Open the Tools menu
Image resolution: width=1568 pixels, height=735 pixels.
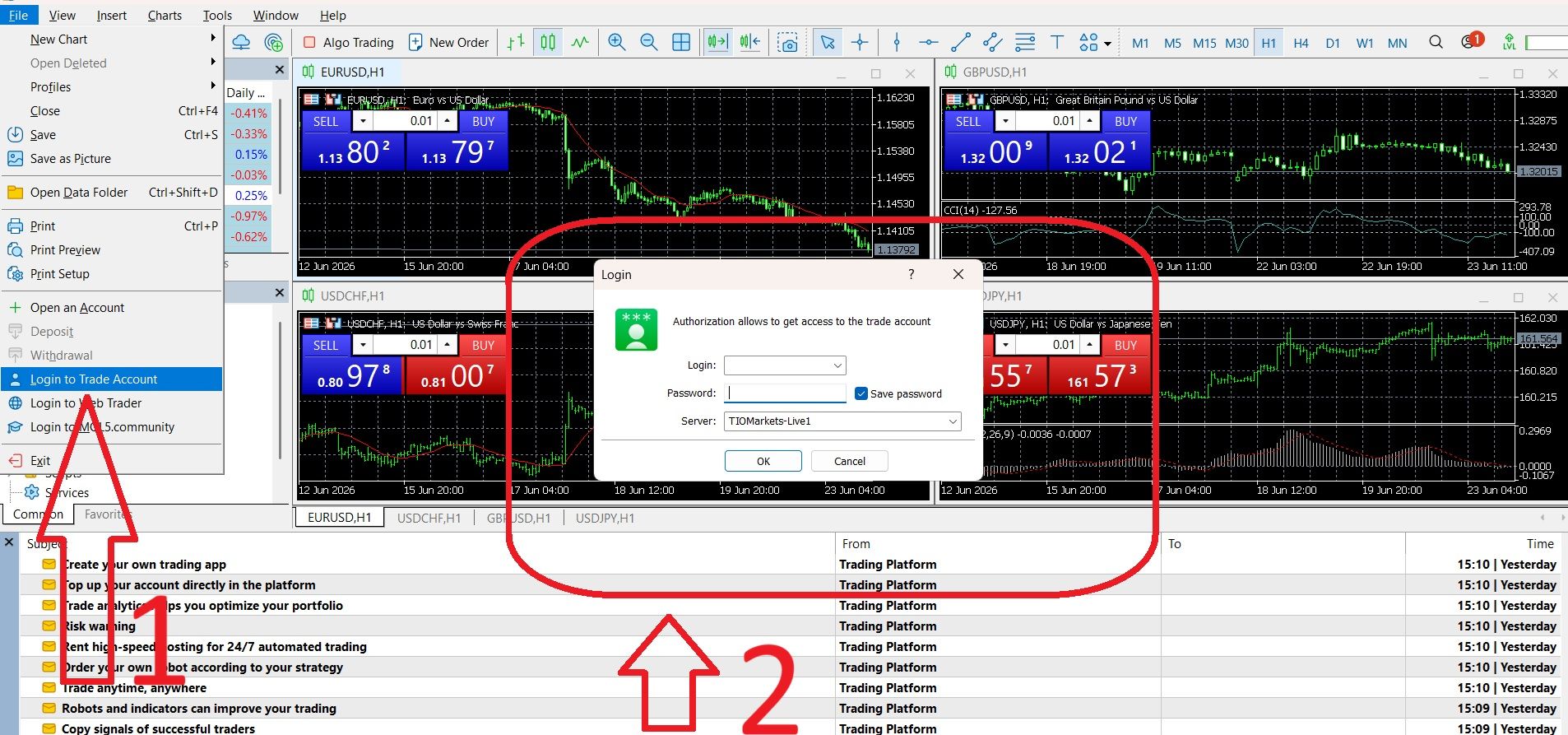217,15
